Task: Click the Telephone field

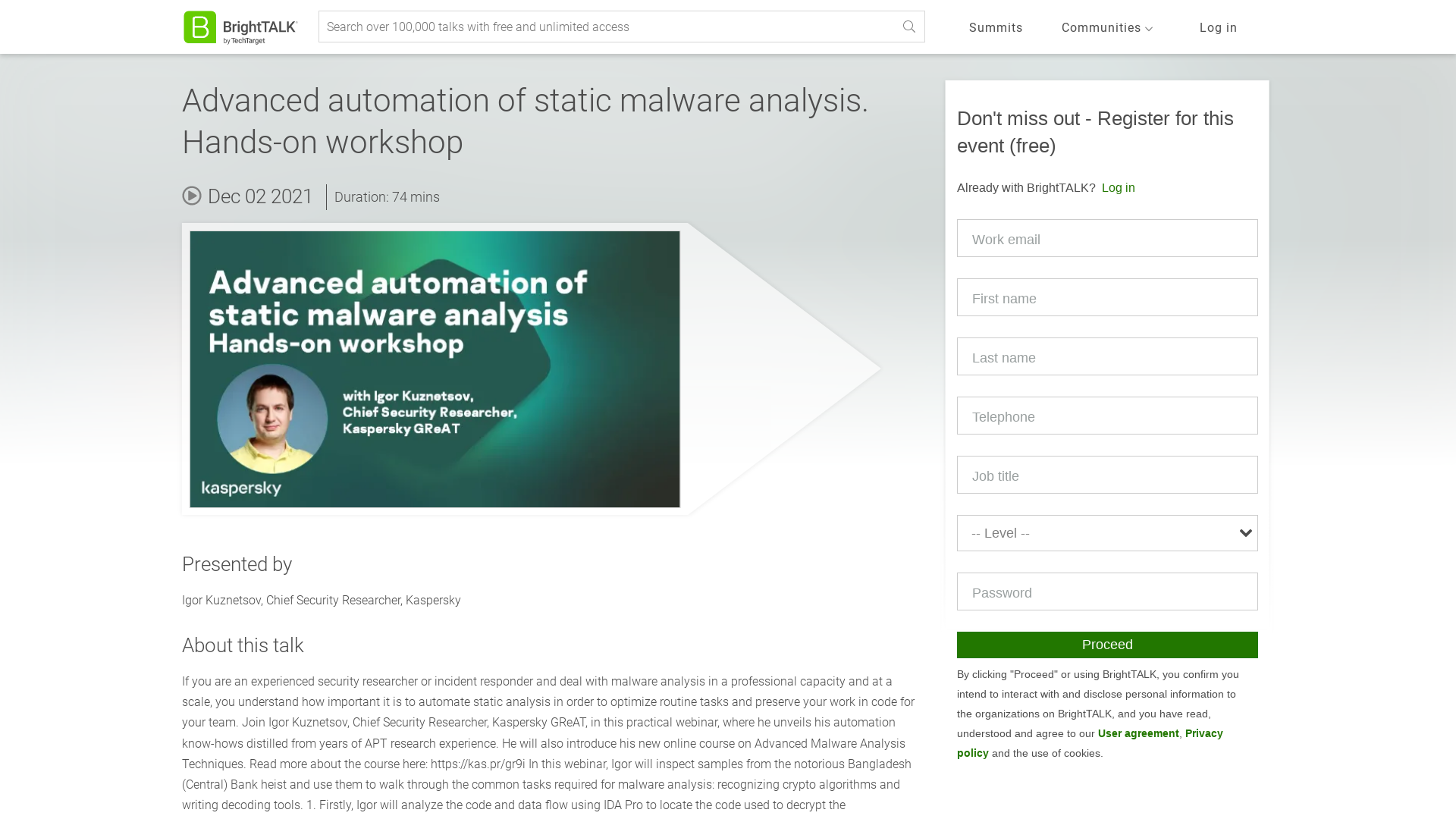Action: (x=1107, y=416)
